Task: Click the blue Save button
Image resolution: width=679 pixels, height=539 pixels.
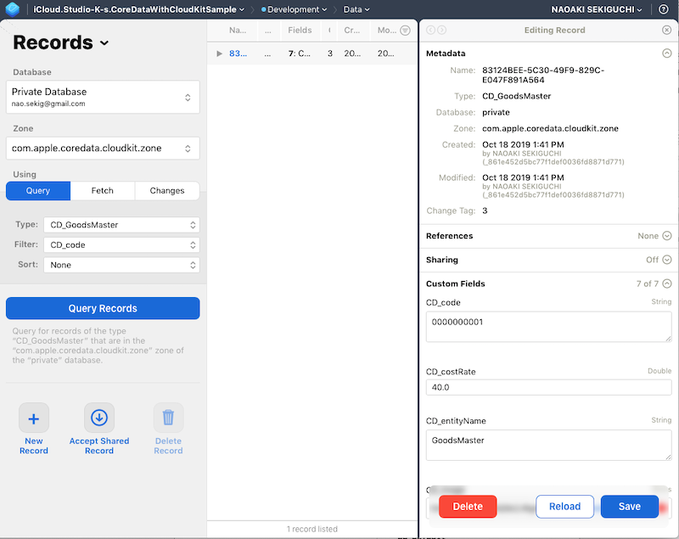Action: click(630, 507)
